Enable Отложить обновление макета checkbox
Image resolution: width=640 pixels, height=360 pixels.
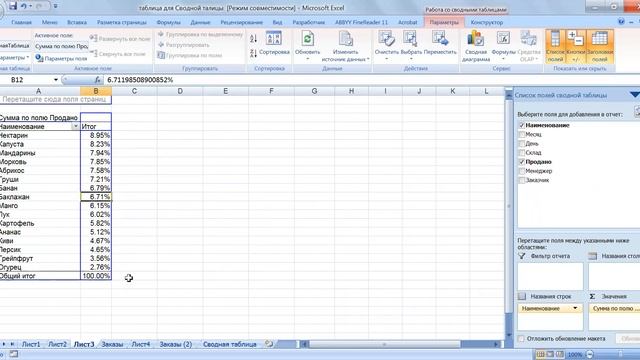[521, 339]
